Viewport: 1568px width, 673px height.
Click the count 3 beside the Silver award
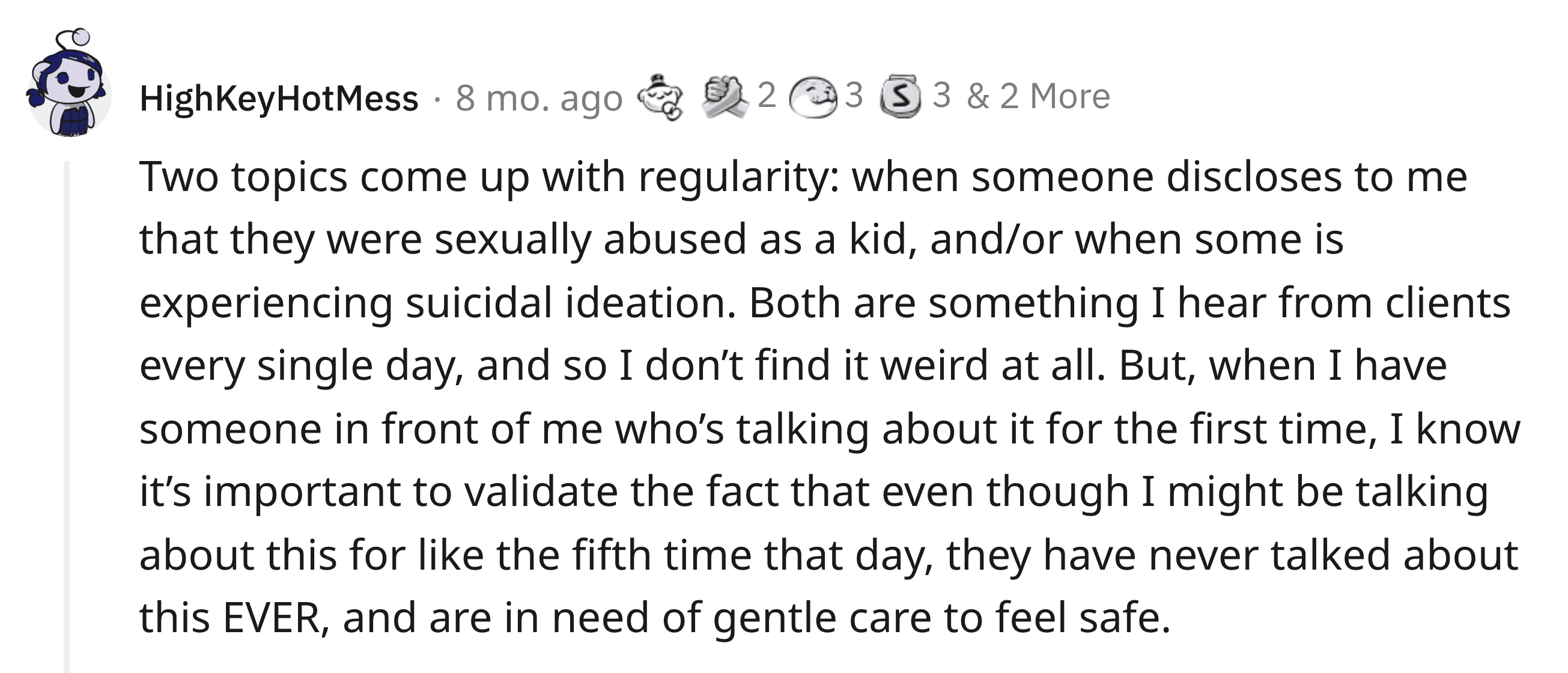[941, 95]
